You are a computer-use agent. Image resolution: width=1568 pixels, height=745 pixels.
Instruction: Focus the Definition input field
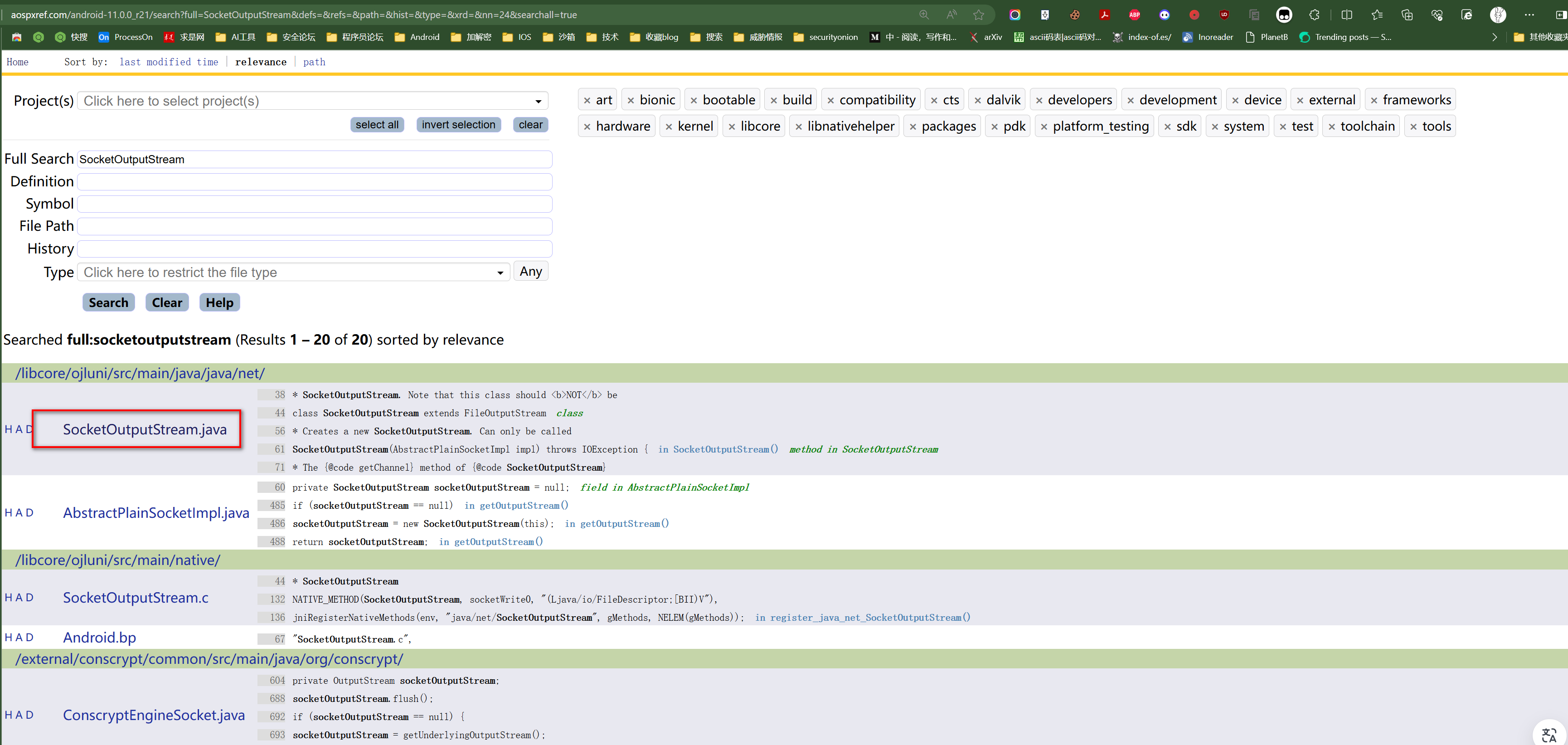(x=315, y=182)
